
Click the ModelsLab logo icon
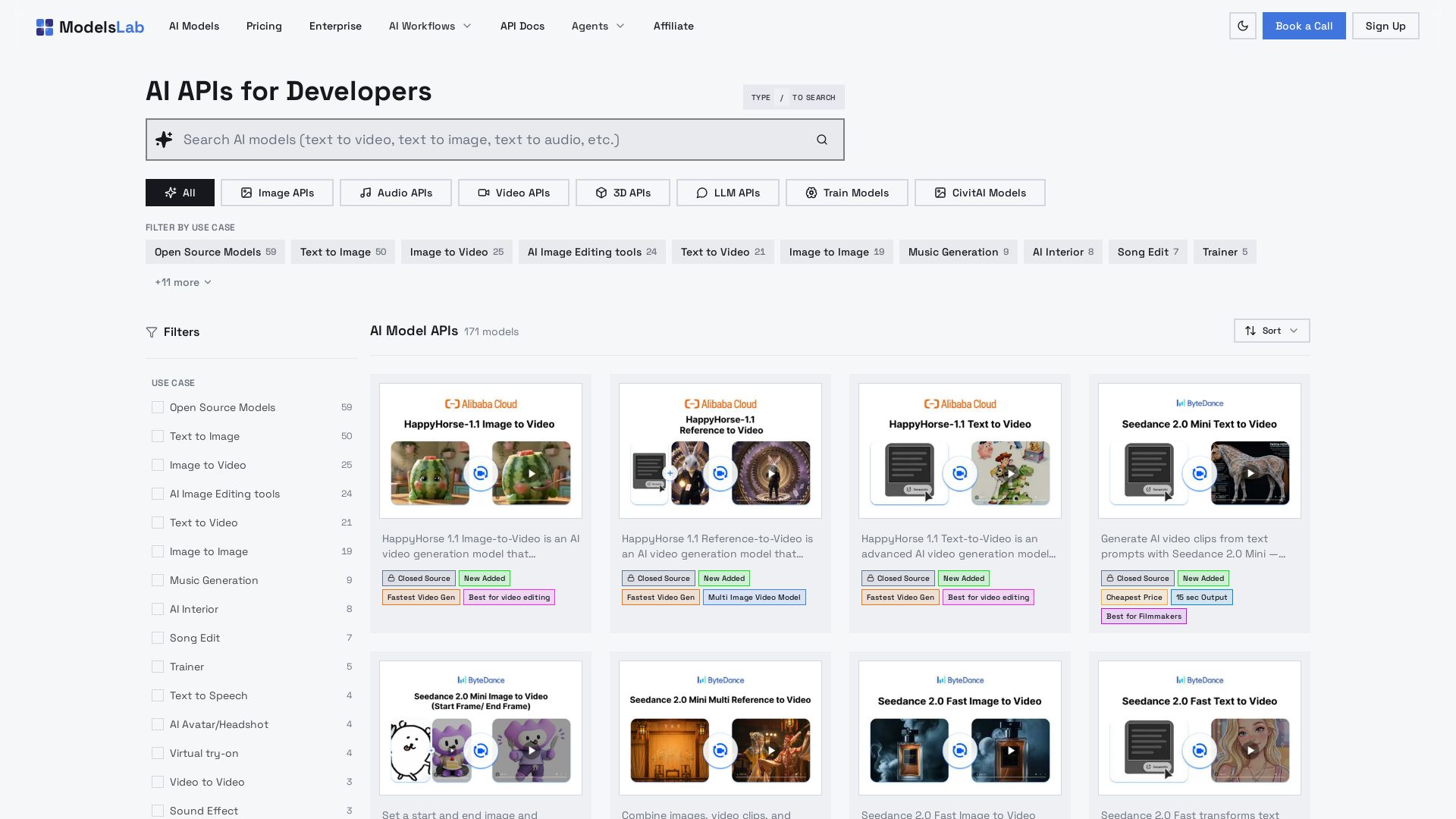pyautogui.click(x=45, y=27)
